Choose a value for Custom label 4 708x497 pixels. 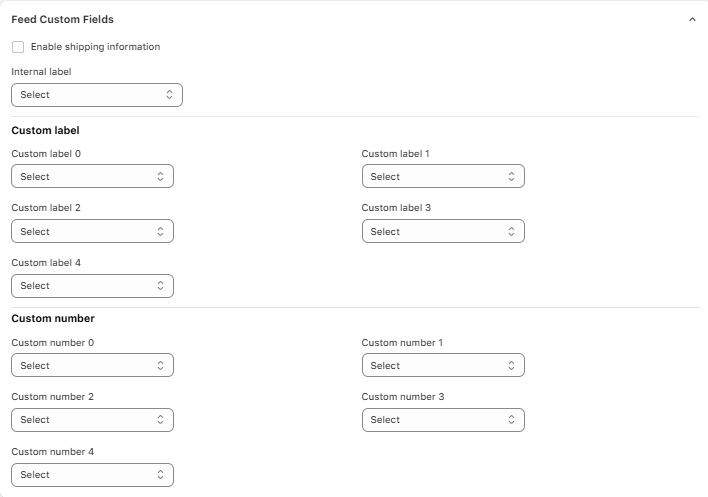coord(92,286)
